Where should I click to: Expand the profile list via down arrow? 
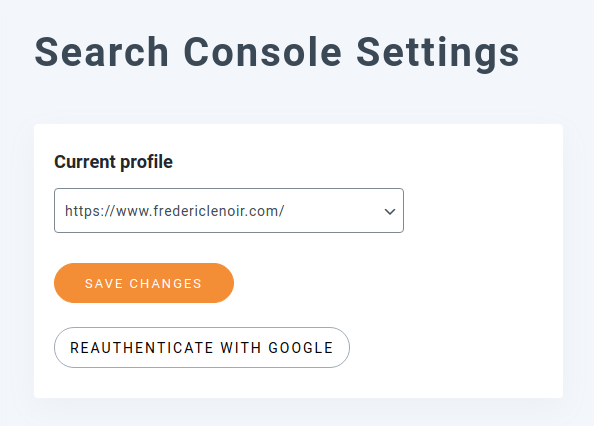tap(390, 211)
